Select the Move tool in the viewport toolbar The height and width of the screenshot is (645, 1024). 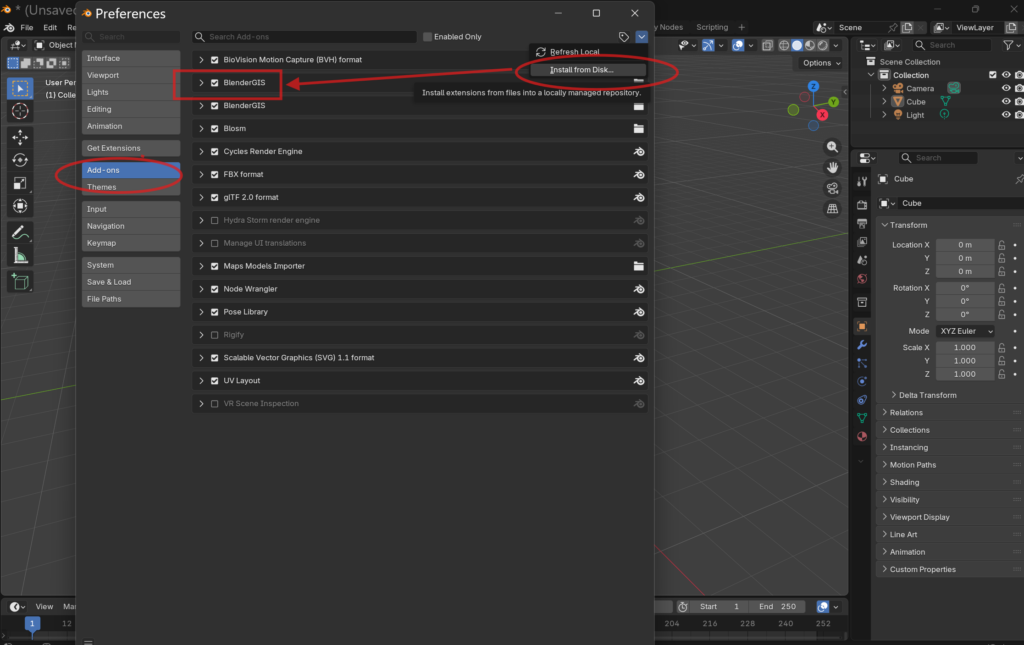tap(20, 136)
